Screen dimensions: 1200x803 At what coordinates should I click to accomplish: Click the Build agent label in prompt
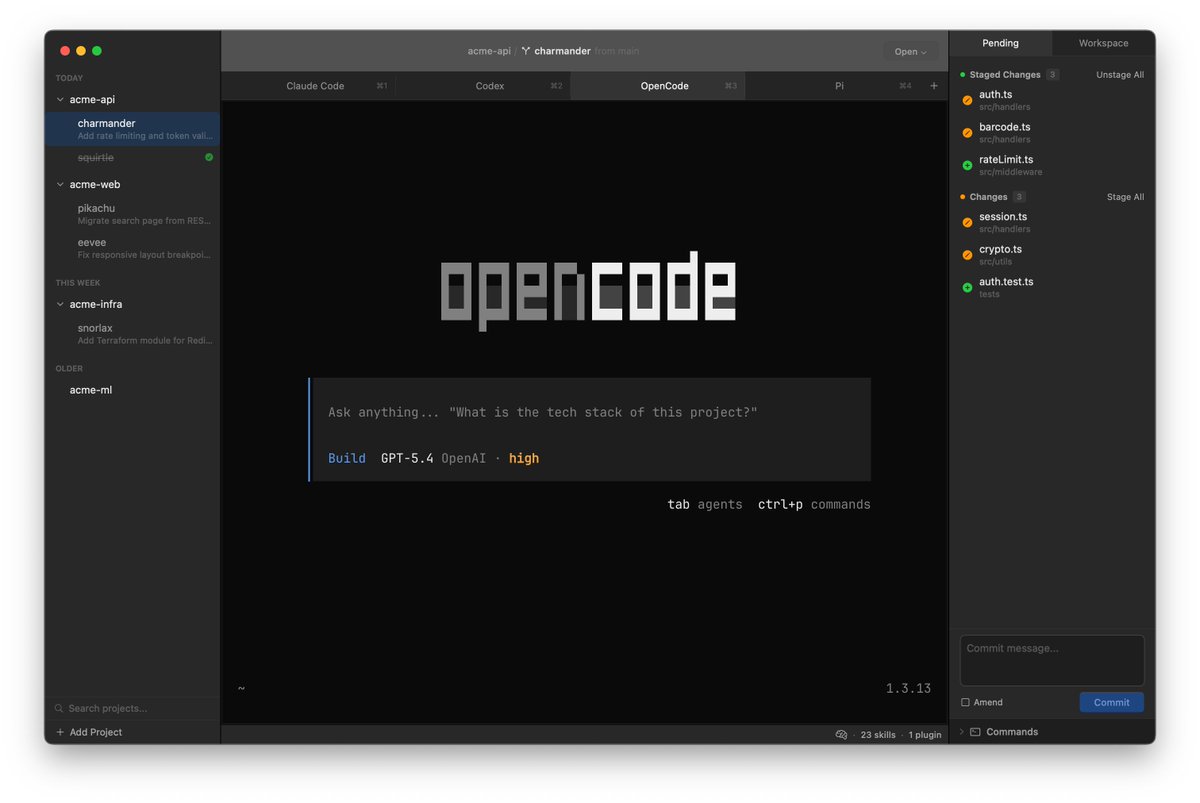(347, 458)
